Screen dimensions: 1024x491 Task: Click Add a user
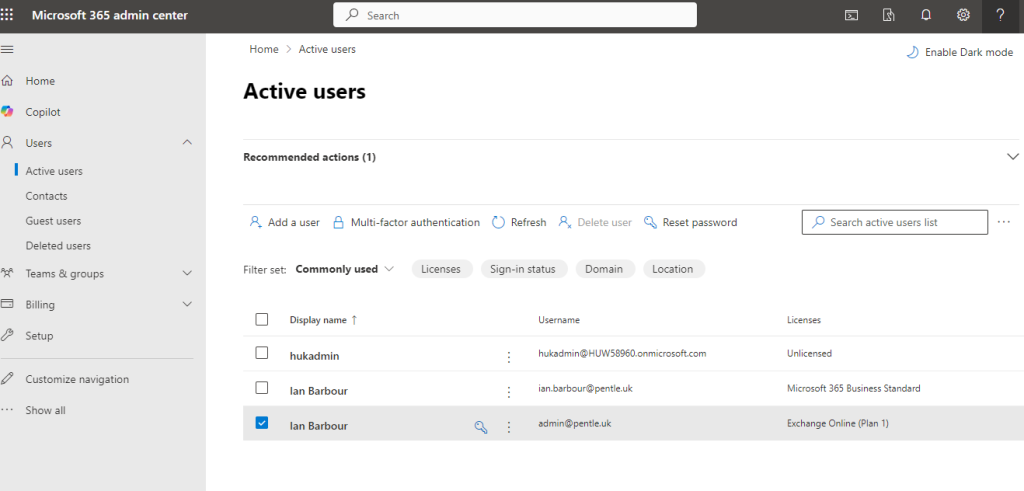pyautogui.click(x=285, y=223)
